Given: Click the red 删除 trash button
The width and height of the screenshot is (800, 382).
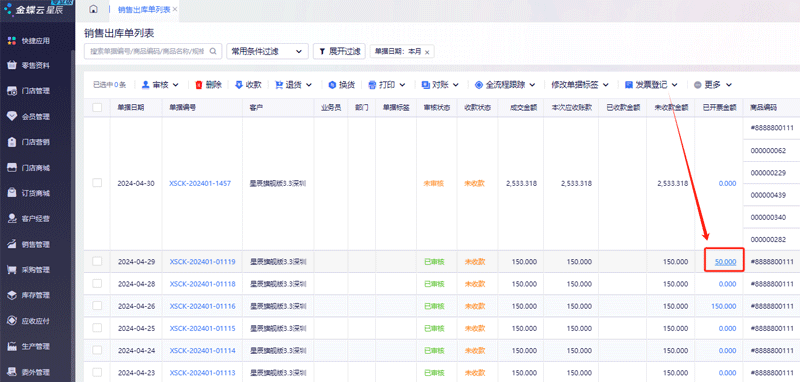Looking at the screenshot, I should pyautogui.click(x=209, y=85).
